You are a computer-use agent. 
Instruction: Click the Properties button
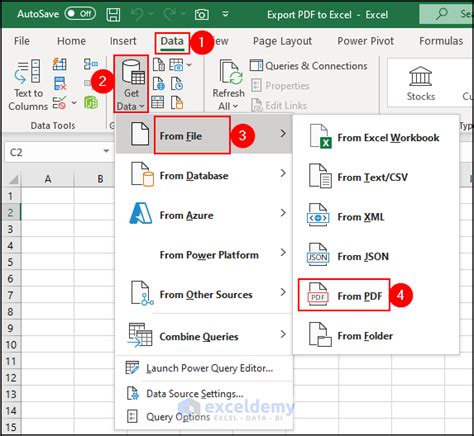[280, 86]
